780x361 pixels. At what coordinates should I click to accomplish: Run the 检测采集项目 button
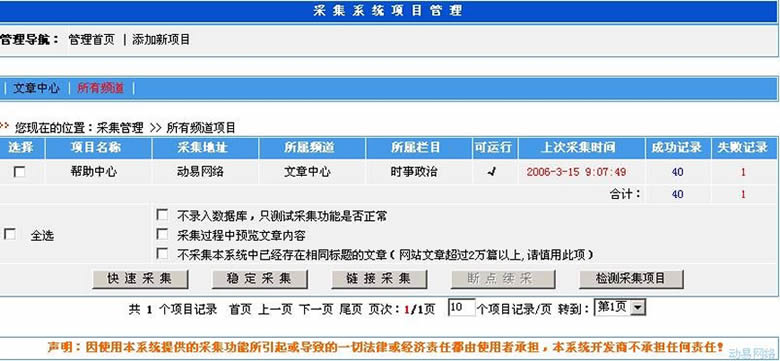click(x=631, y=279)
